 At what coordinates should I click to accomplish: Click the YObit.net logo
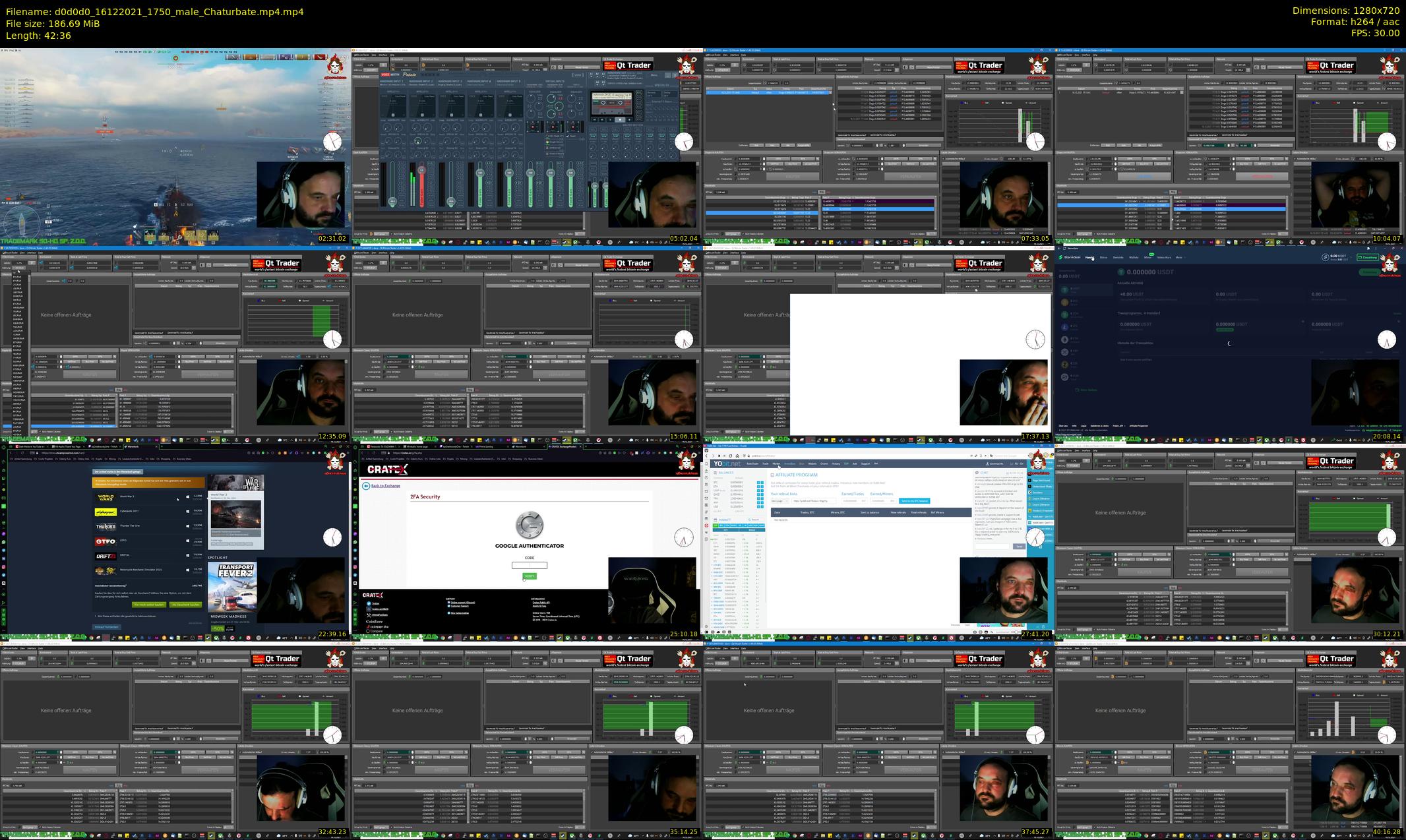[726, 464]
